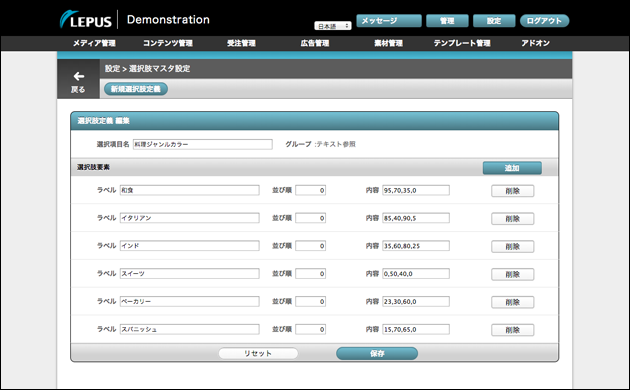
Task: Click the 並び順 field in スパニッシュ row
Action: [311, 329]
